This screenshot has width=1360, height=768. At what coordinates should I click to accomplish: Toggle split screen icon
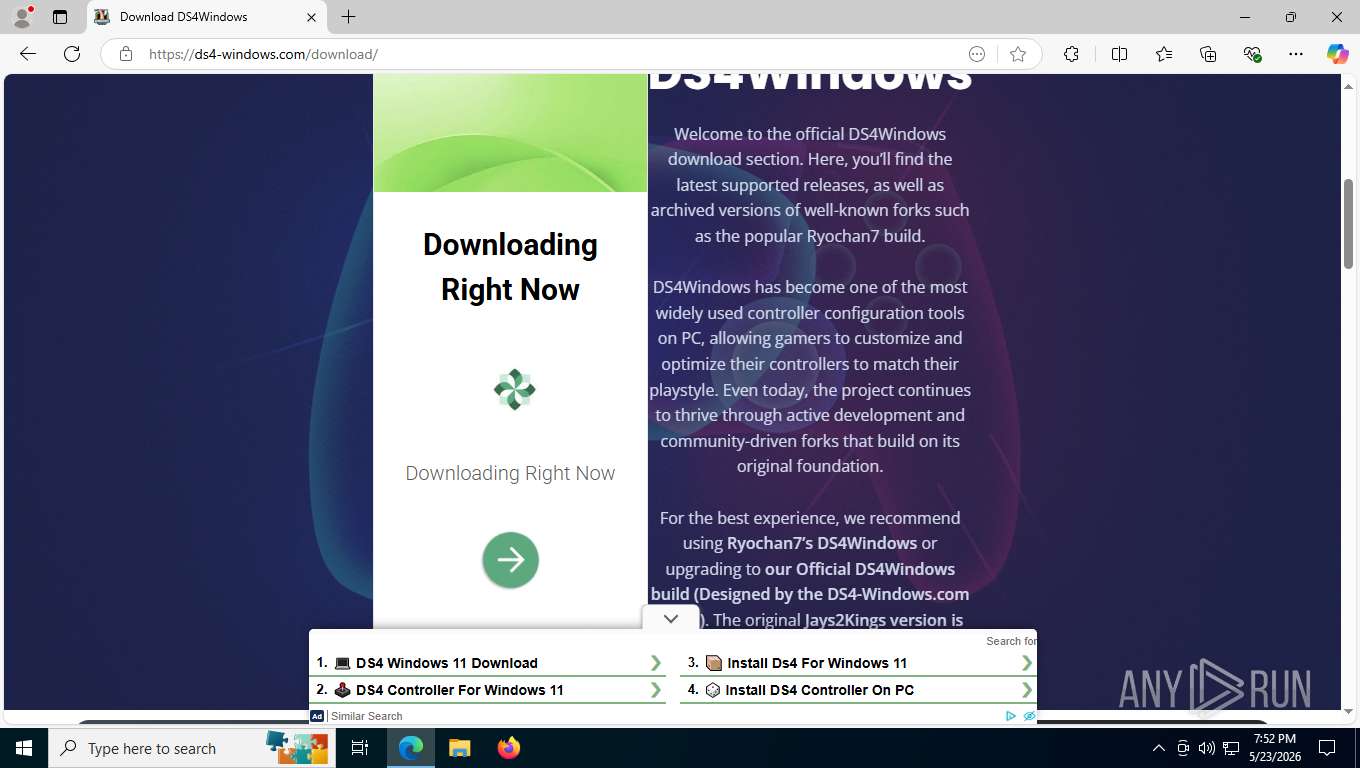point(1119,54)
